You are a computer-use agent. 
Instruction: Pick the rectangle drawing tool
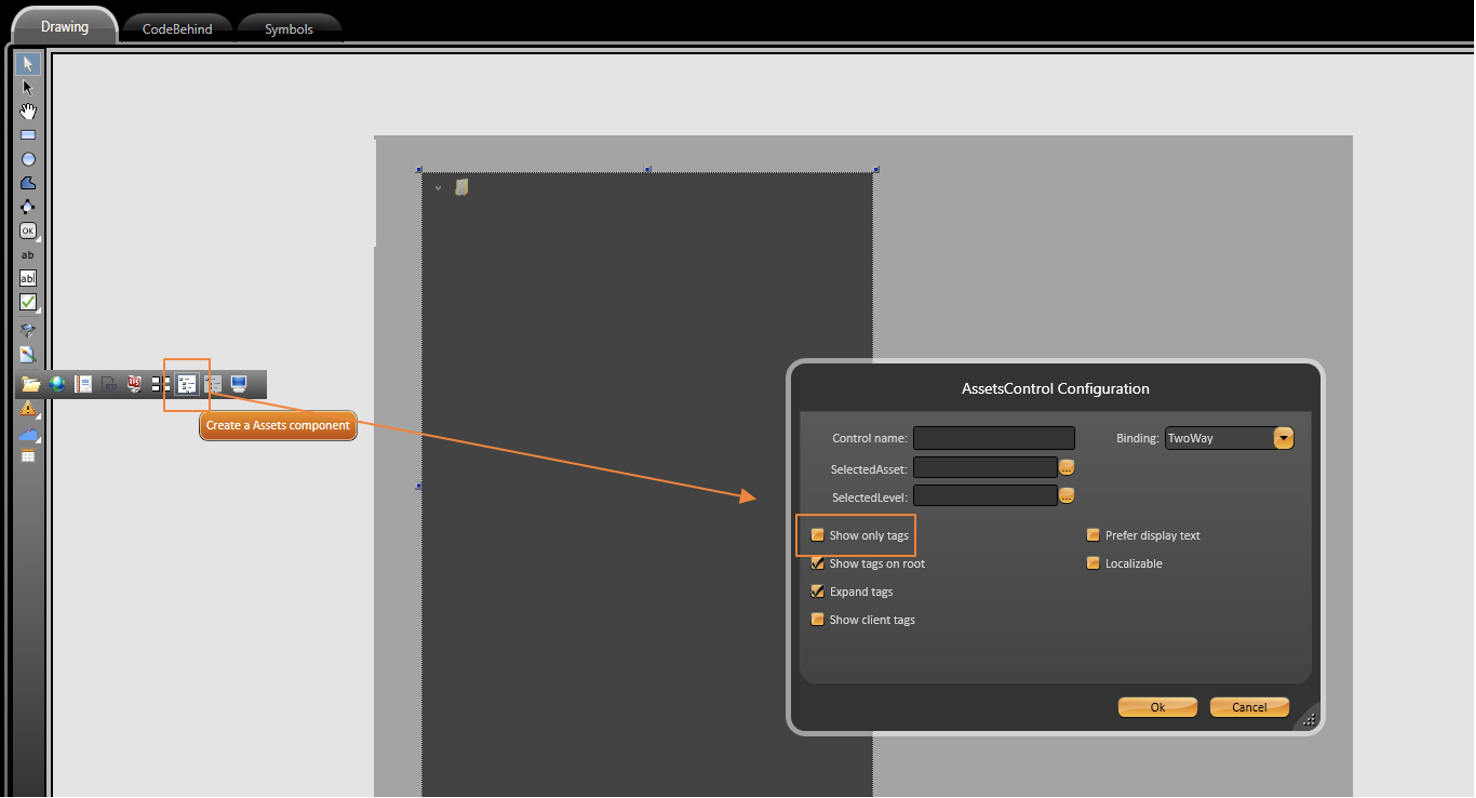[x=28, y=135]
